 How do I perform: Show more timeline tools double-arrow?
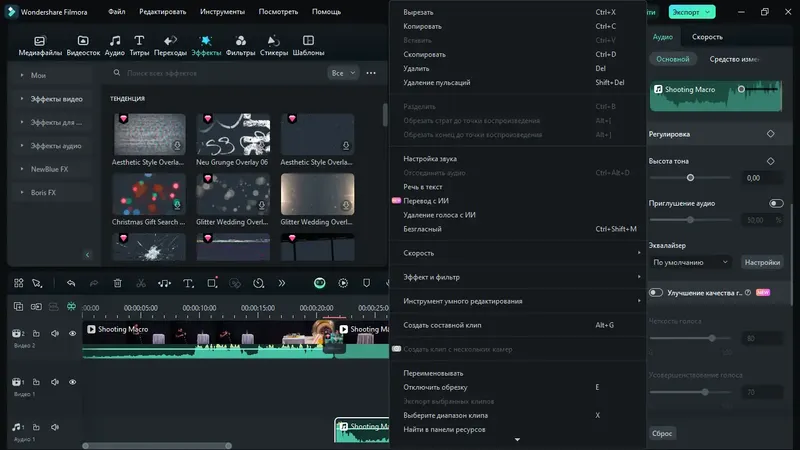(282, 283)
